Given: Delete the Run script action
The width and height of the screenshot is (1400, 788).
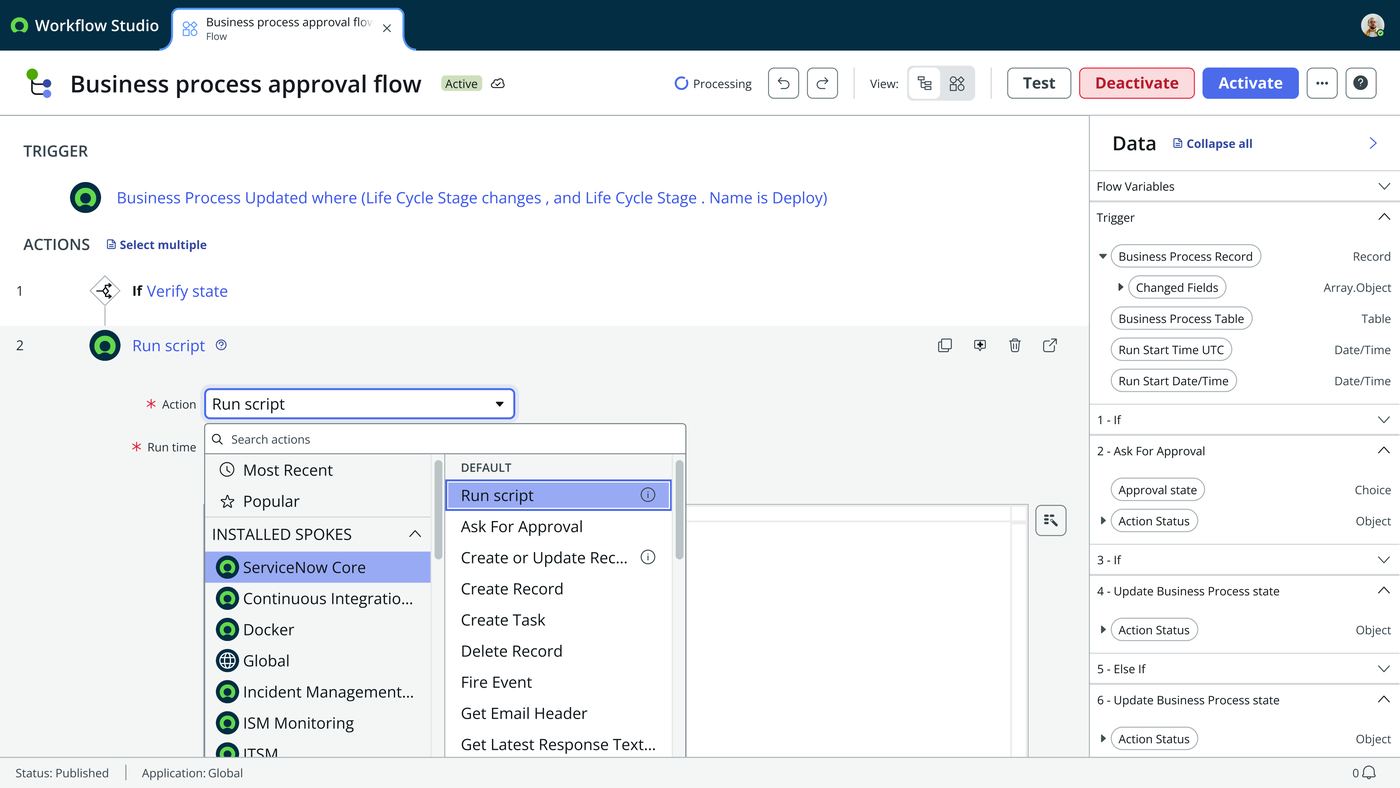Looking at the screenshot, I should pos(1015,345).
